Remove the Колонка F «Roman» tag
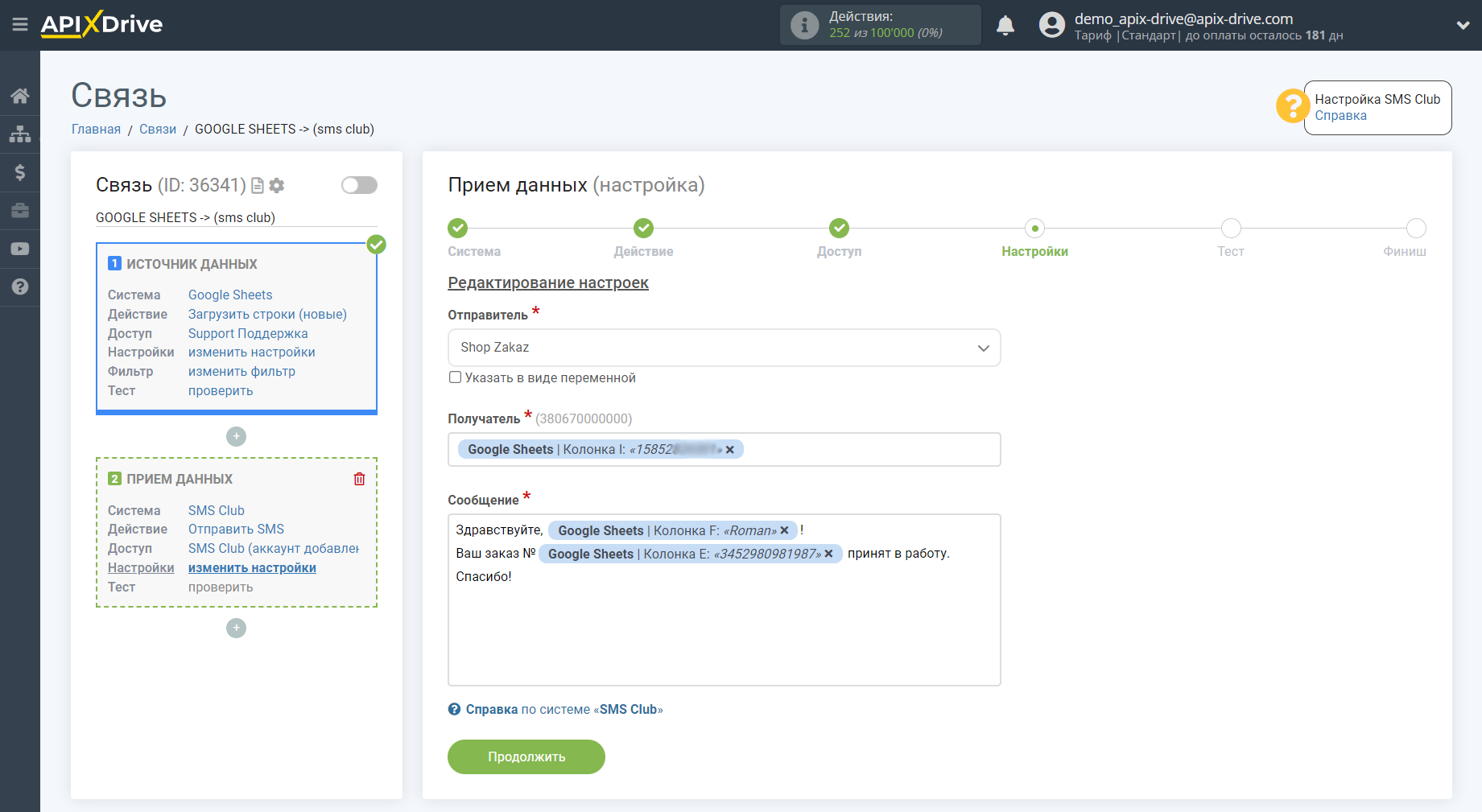Viewport: 1482px width, 812px height. click(x=784, y=531)
